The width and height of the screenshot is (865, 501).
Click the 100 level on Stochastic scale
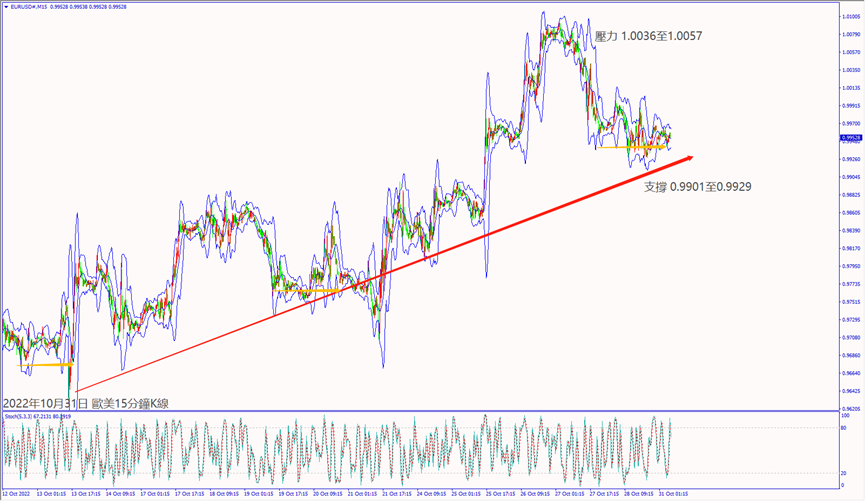click(847, 414)
